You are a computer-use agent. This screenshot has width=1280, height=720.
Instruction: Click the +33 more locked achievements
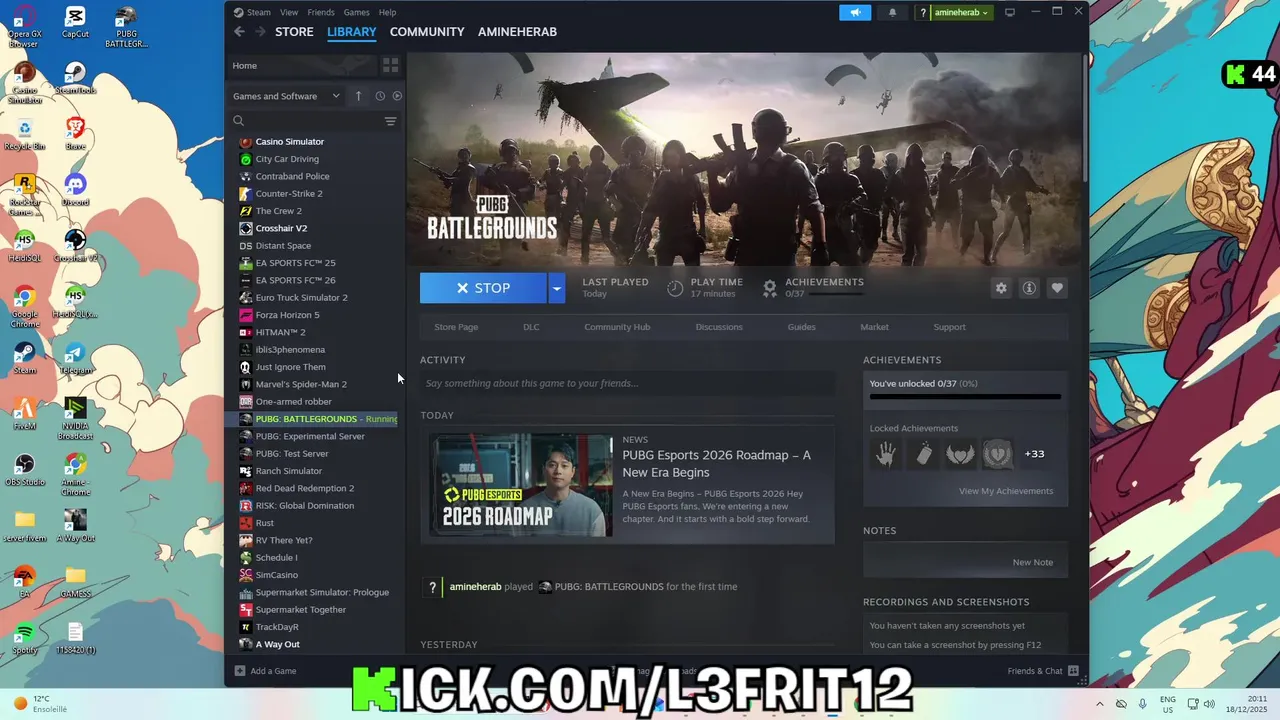coord(1034,454)
